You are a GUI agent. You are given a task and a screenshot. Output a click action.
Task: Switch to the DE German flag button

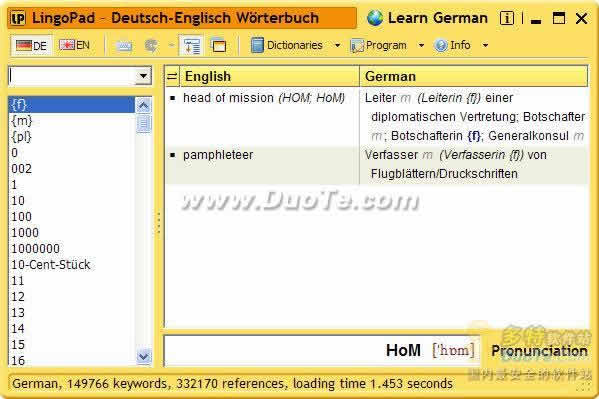point(31,46)
